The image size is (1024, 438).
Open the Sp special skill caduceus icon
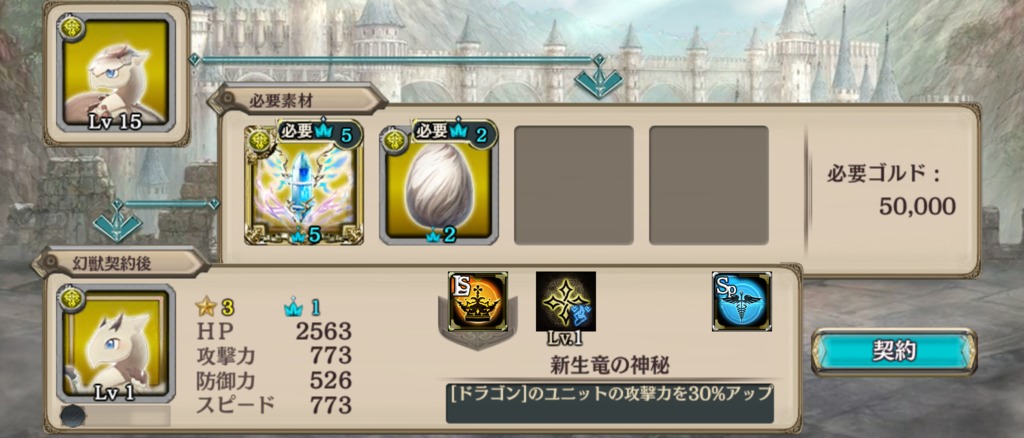click(x=742, y=302)
